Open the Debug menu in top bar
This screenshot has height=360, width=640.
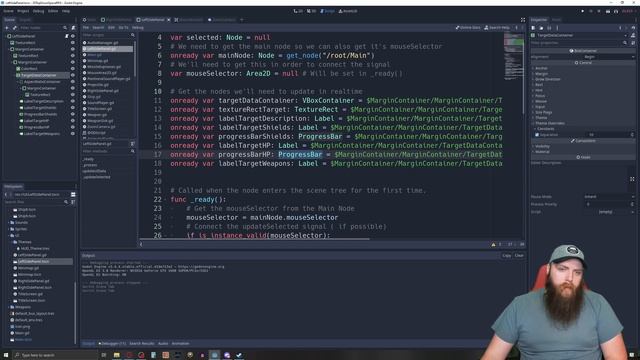38,11
